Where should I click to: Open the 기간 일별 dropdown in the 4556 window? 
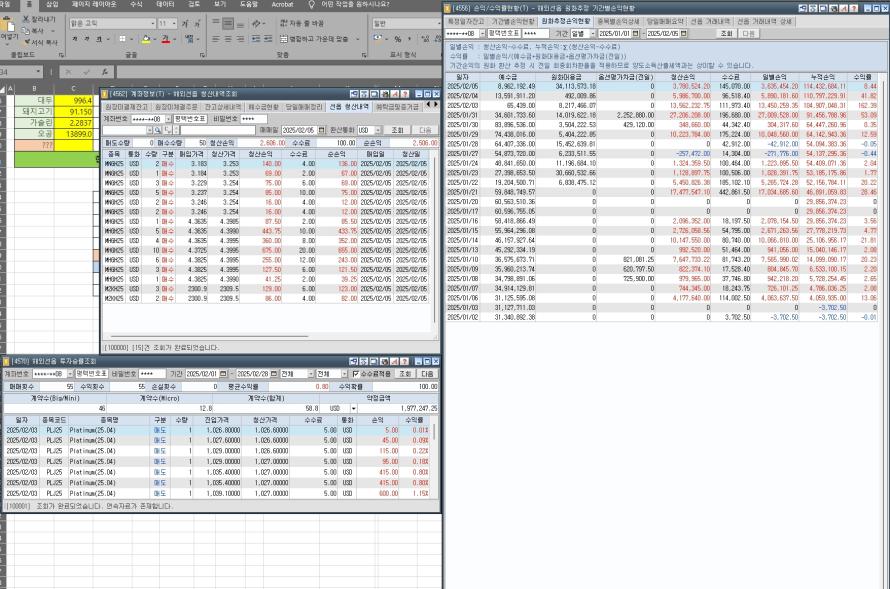[593, 33]
